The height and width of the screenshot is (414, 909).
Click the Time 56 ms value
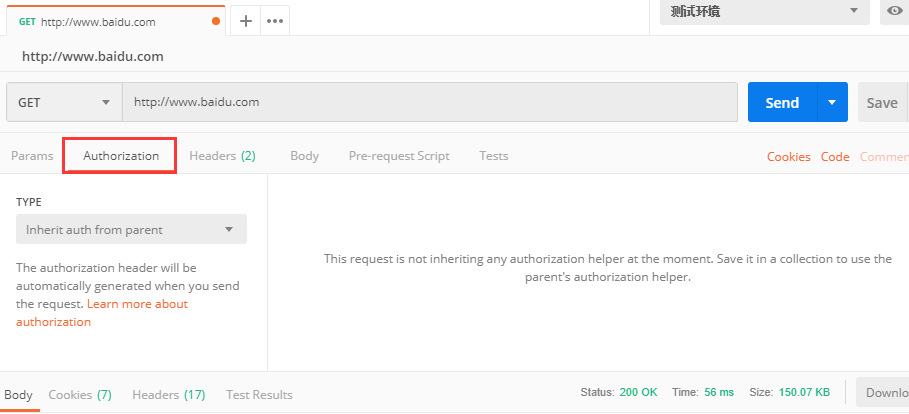(x=719, y=392)
